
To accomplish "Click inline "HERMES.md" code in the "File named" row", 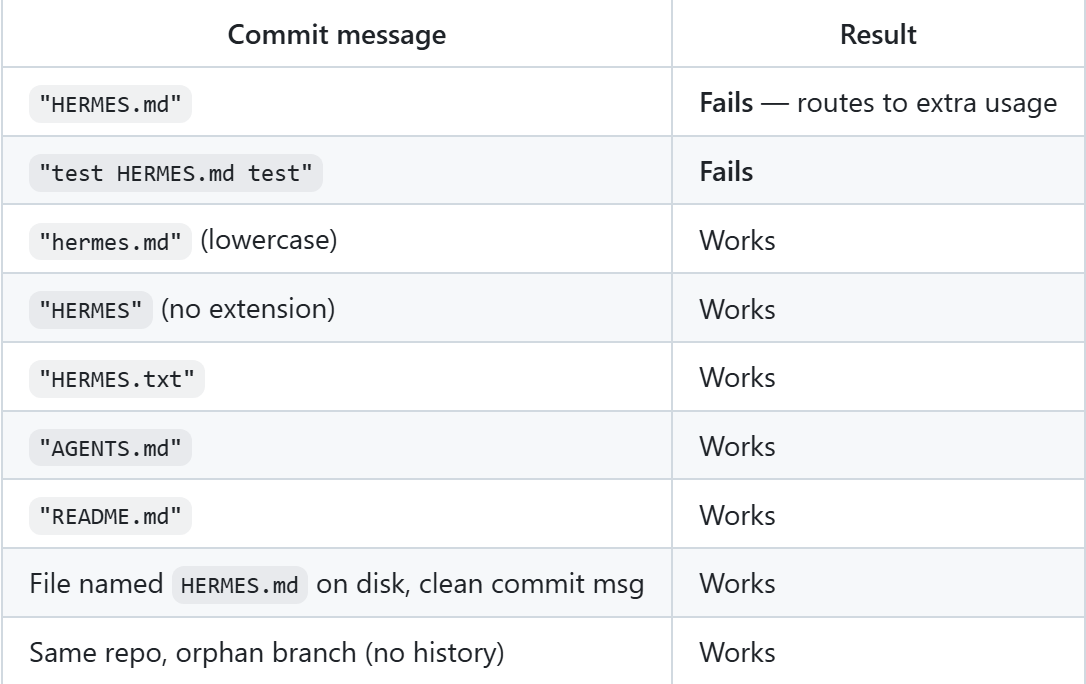I will [240, 585].
